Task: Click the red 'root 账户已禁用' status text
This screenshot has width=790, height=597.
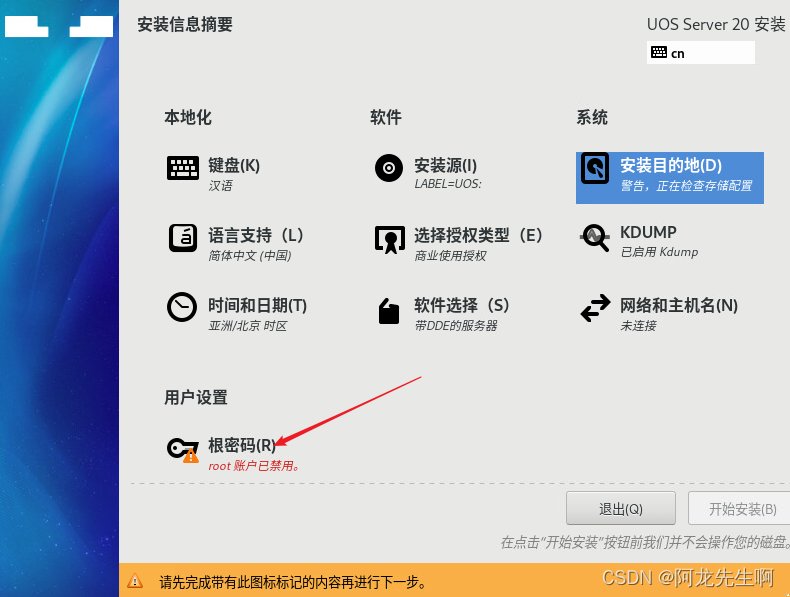Action: point(254,465)
